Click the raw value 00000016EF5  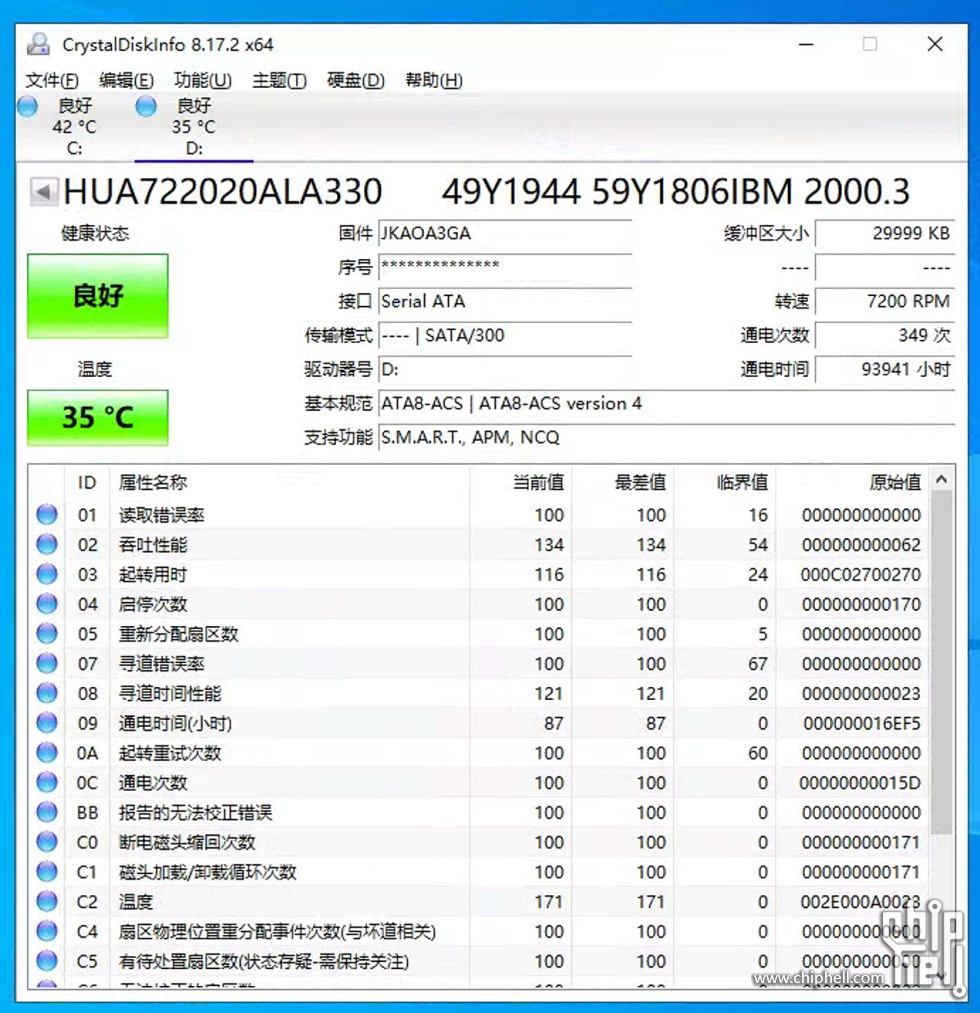point(862,724)
